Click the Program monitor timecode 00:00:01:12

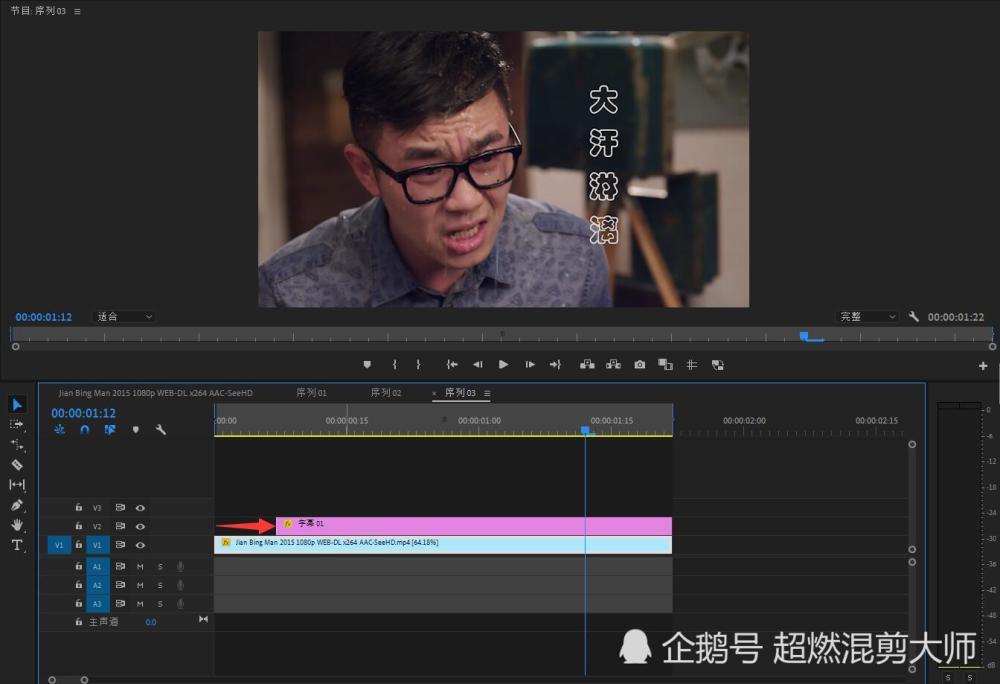click(x=44, y=317)
